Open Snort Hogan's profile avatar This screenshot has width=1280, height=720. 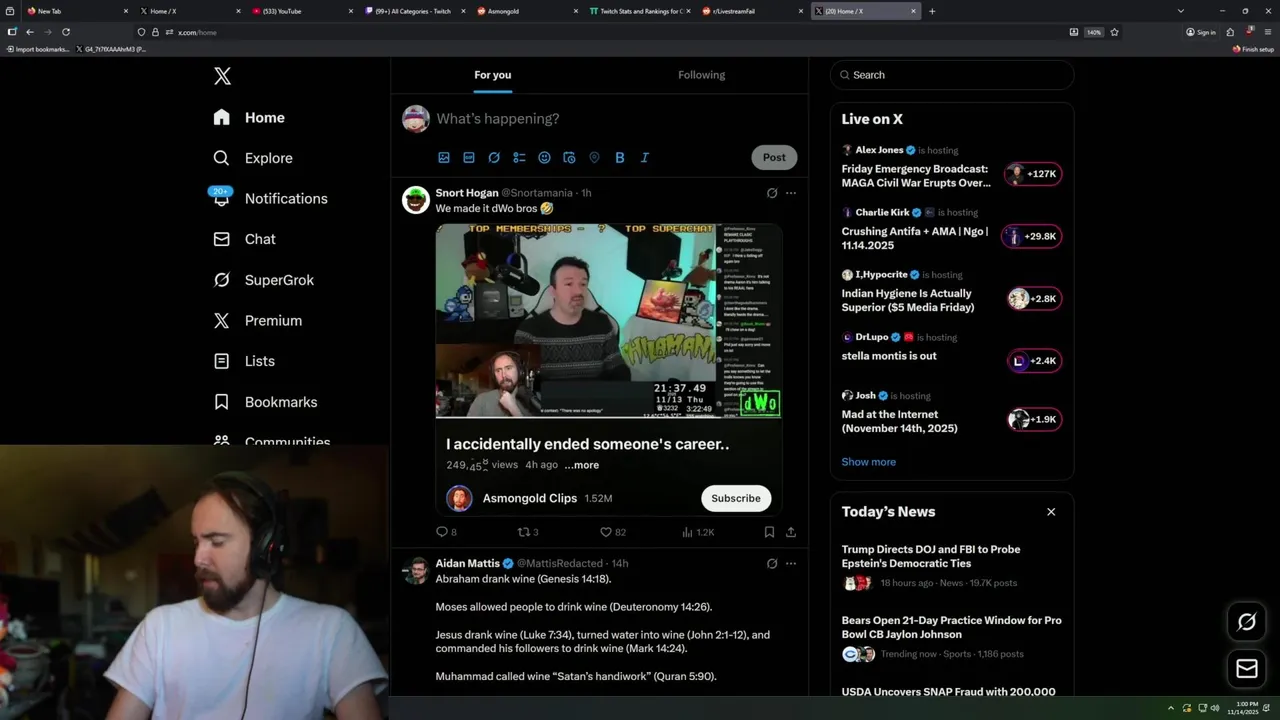point(416,200)
